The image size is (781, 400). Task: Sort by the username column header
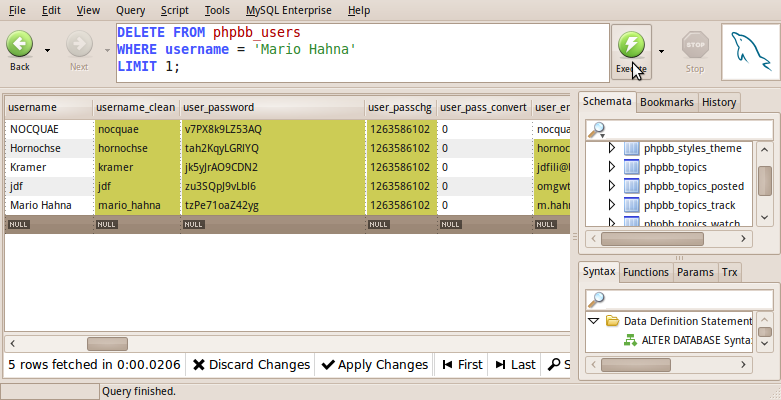click(49, 108)
